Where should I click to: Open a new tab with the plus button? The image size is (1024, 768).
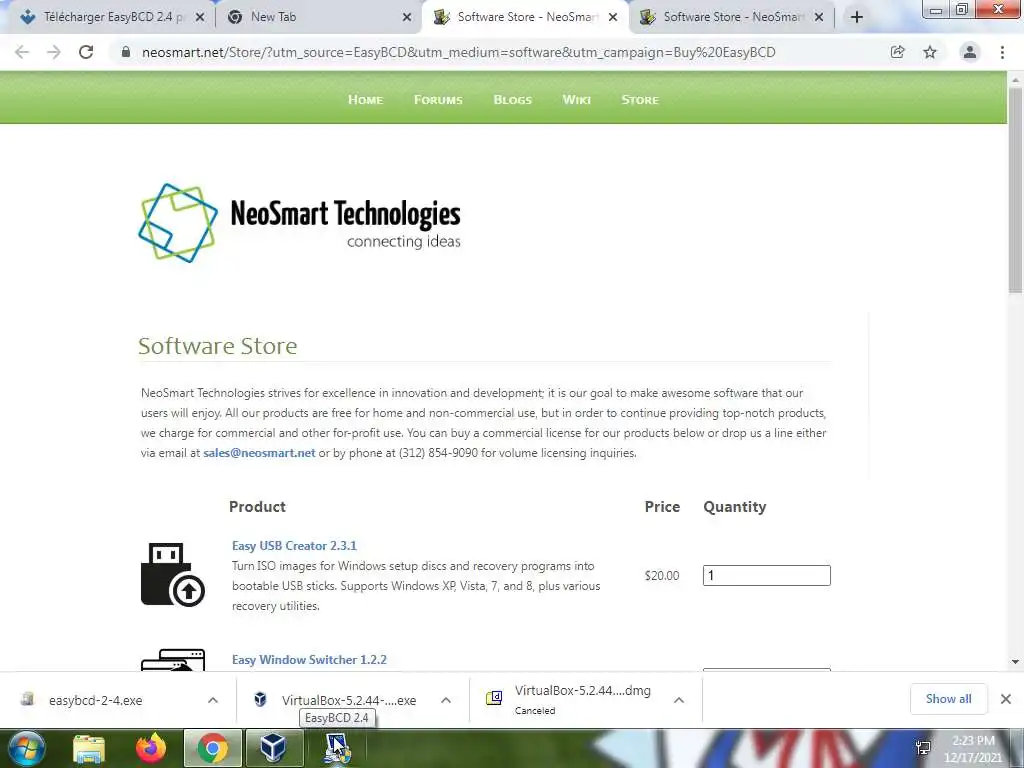pos(857,17)
